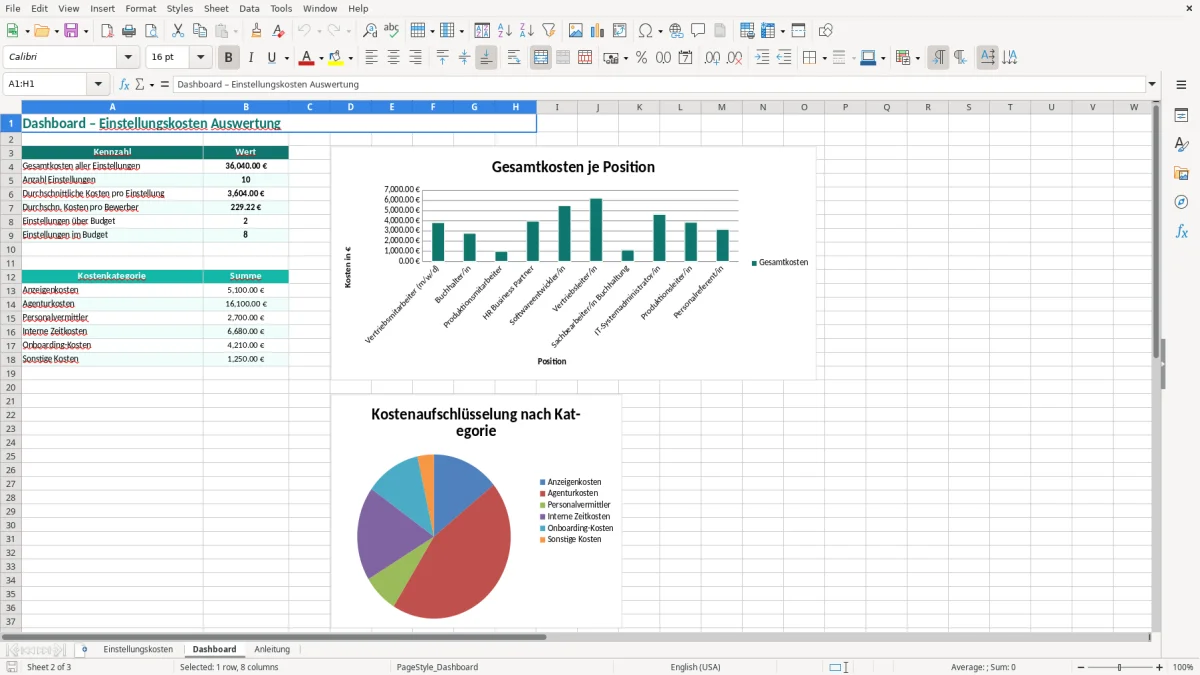Toggle Print Preview
The height and width of the screenshot is (675, 1200).
(x=151, y=31)
